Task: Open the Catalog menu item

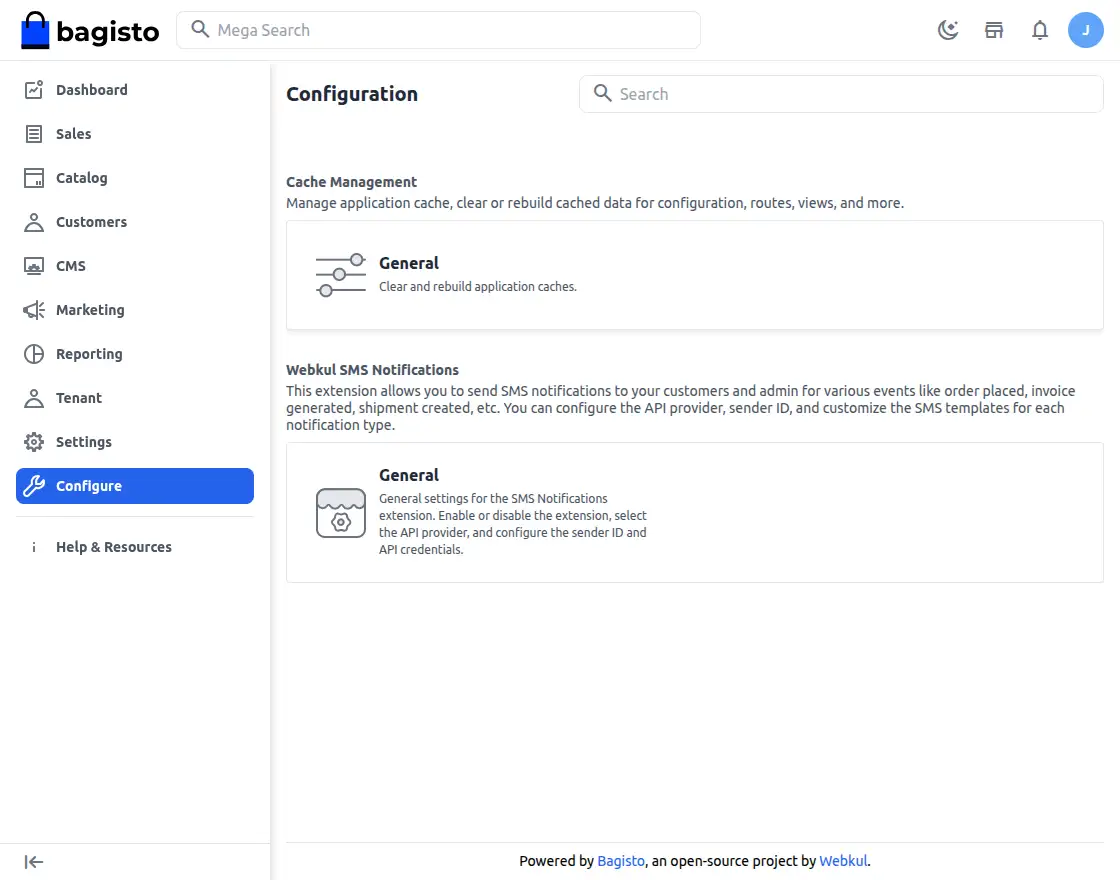Action: click(x=135, y=178)
